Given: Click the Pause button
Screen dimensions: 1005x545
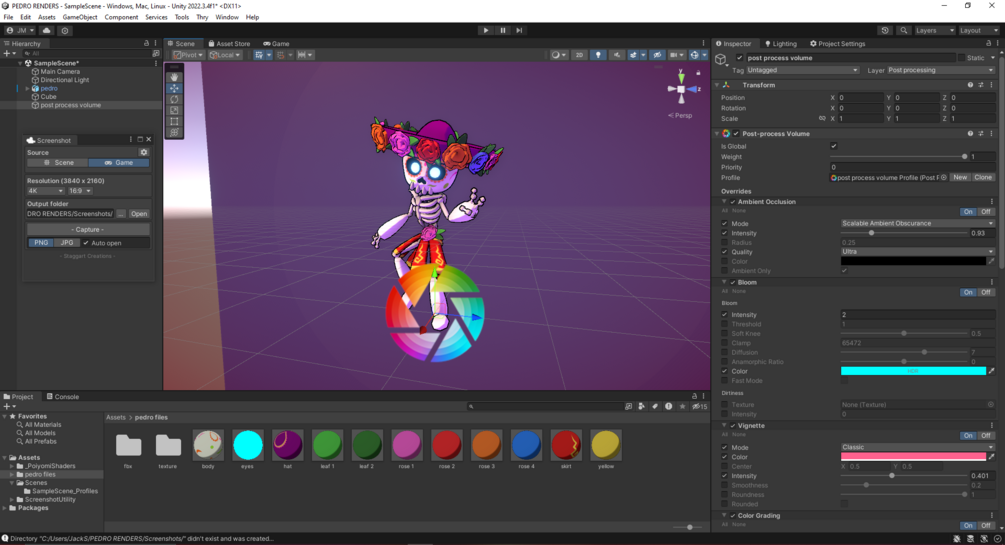Looking at the screenshot, I should pos(502,30).
